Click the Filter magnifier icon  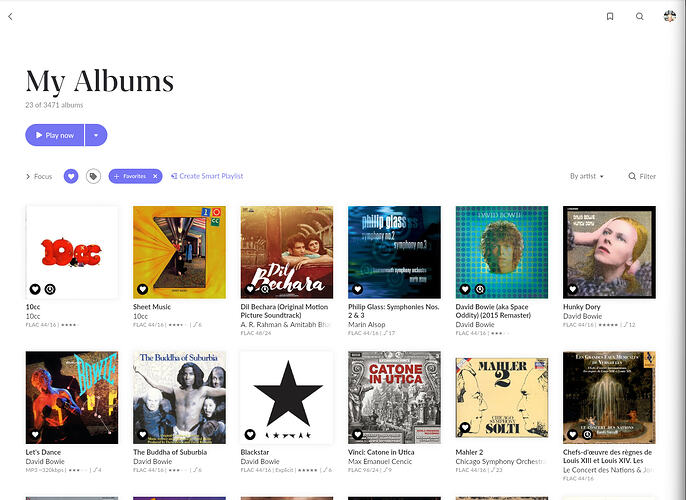pos(632,176)
